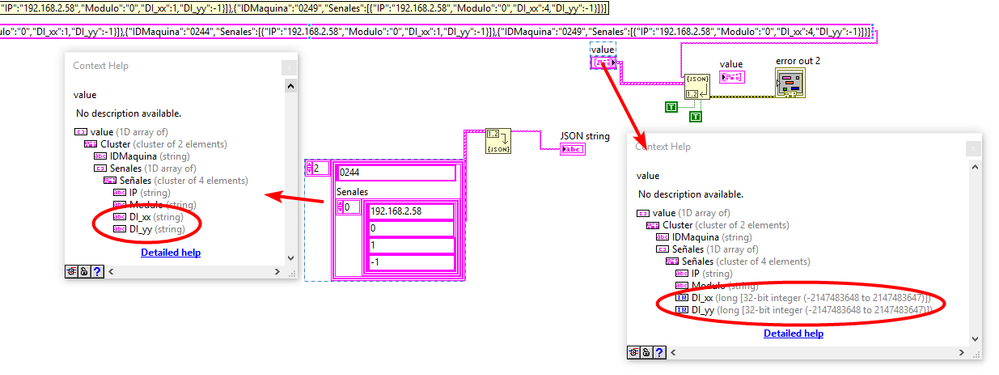This screenshot has width=999, height=375.
Task: Click scroll-left arrow in the DI_xx (string) Context Help
Action: pyautogui.click(x=112, y=271)
